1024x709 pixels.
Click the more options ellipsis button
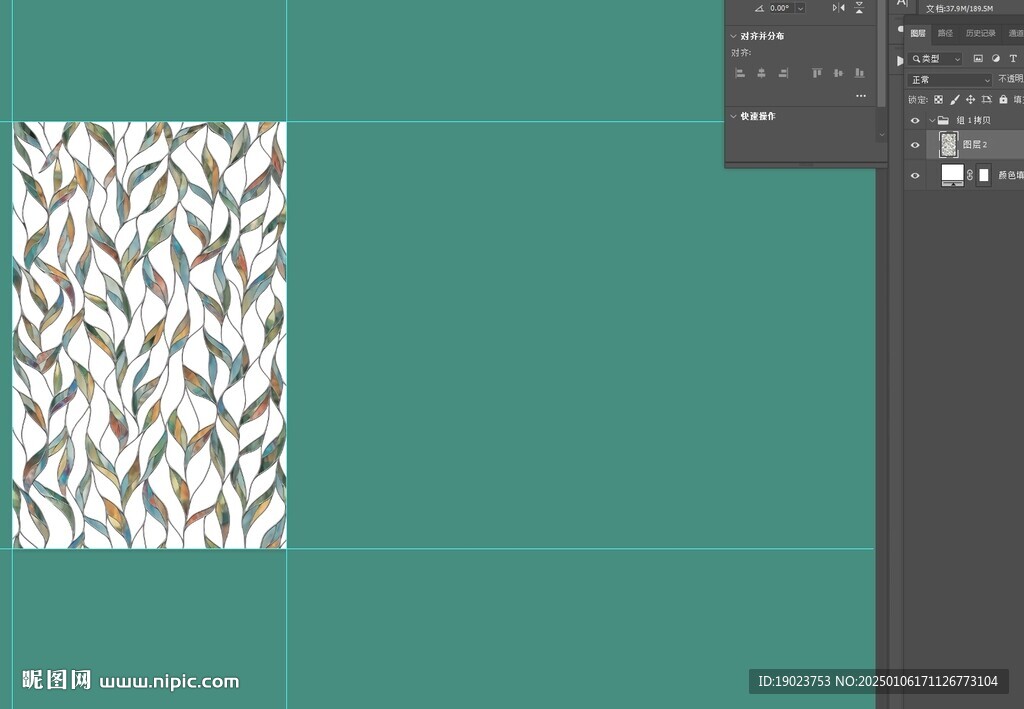[860, 96]
